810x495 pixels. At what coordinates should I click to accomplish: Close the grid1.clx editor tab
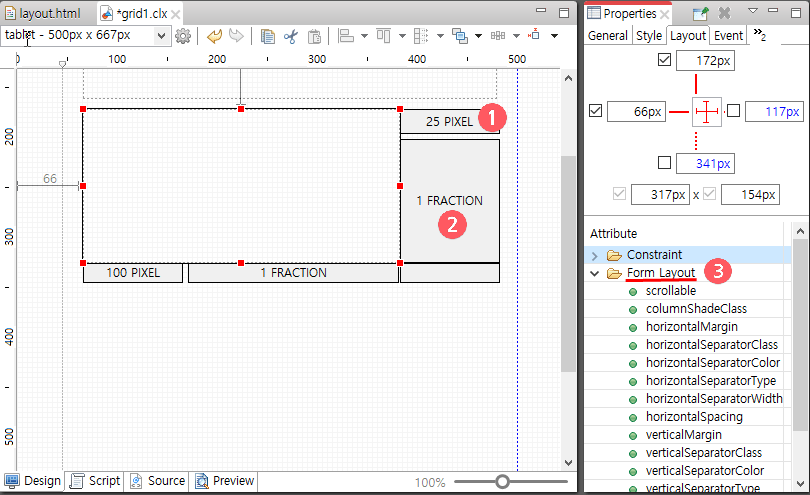coord(176,14)
